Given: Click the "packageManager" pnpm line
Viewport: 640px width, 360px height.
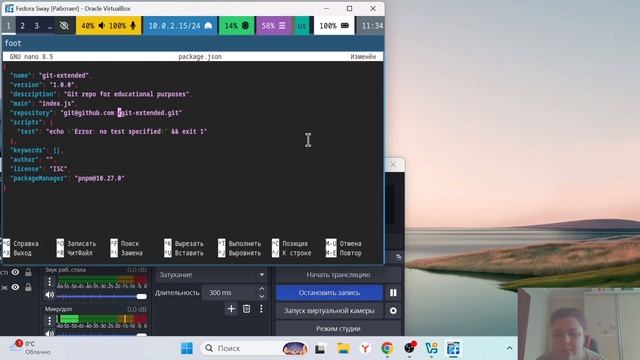Looking at the screenshot, I should 67,178.
